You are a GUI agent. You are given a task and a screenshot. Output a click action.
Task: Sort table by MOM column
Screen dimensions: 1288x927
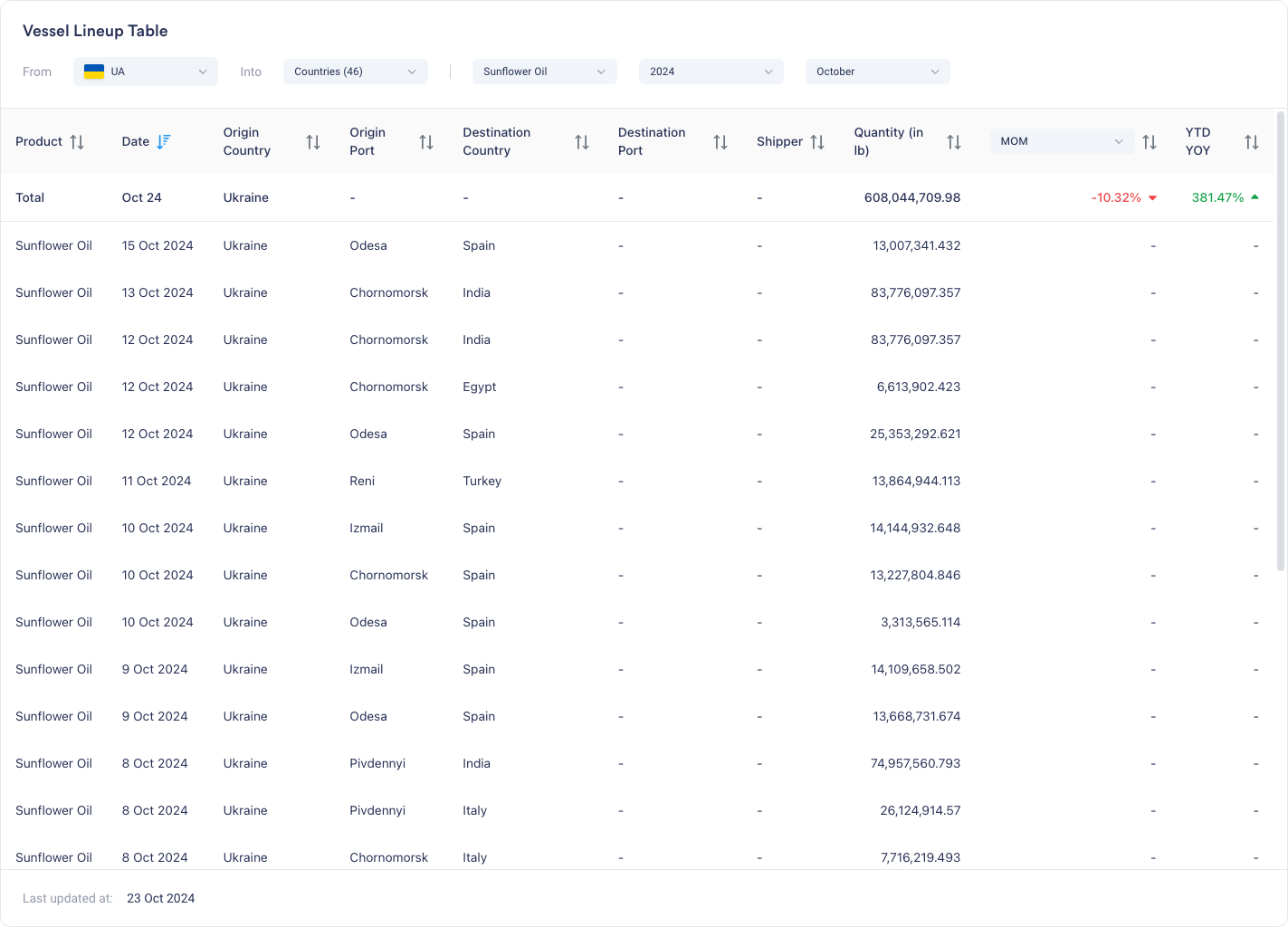[x=1150, y=142]
